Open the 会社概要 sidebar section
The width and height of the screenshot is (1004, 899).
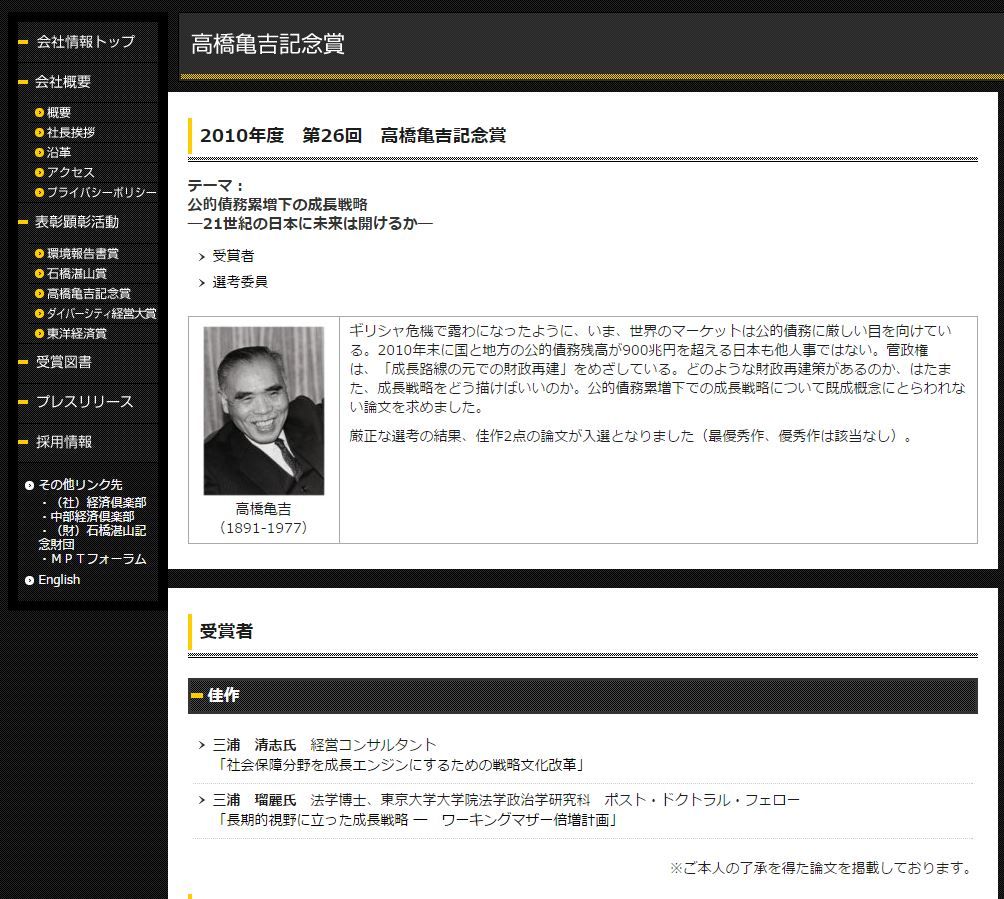tap(63, 81)
